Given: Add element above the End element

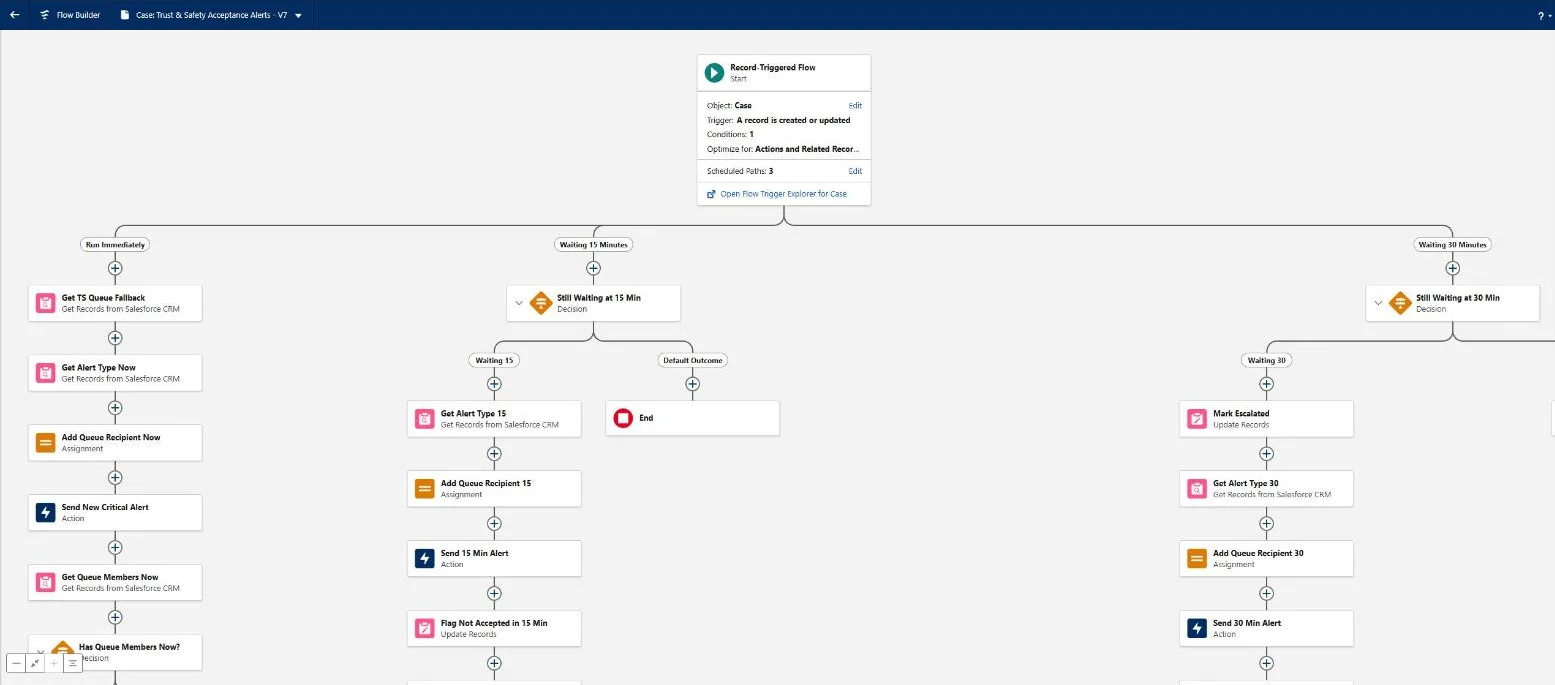Looking at the screenshot, I should (692, 384).
